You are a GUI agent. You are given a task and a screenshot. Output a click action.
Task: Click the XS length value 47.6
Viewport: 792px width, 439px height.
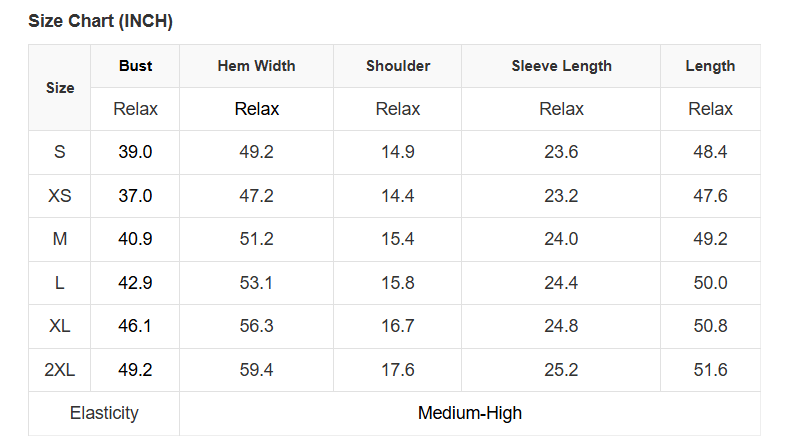pos(710,196)
